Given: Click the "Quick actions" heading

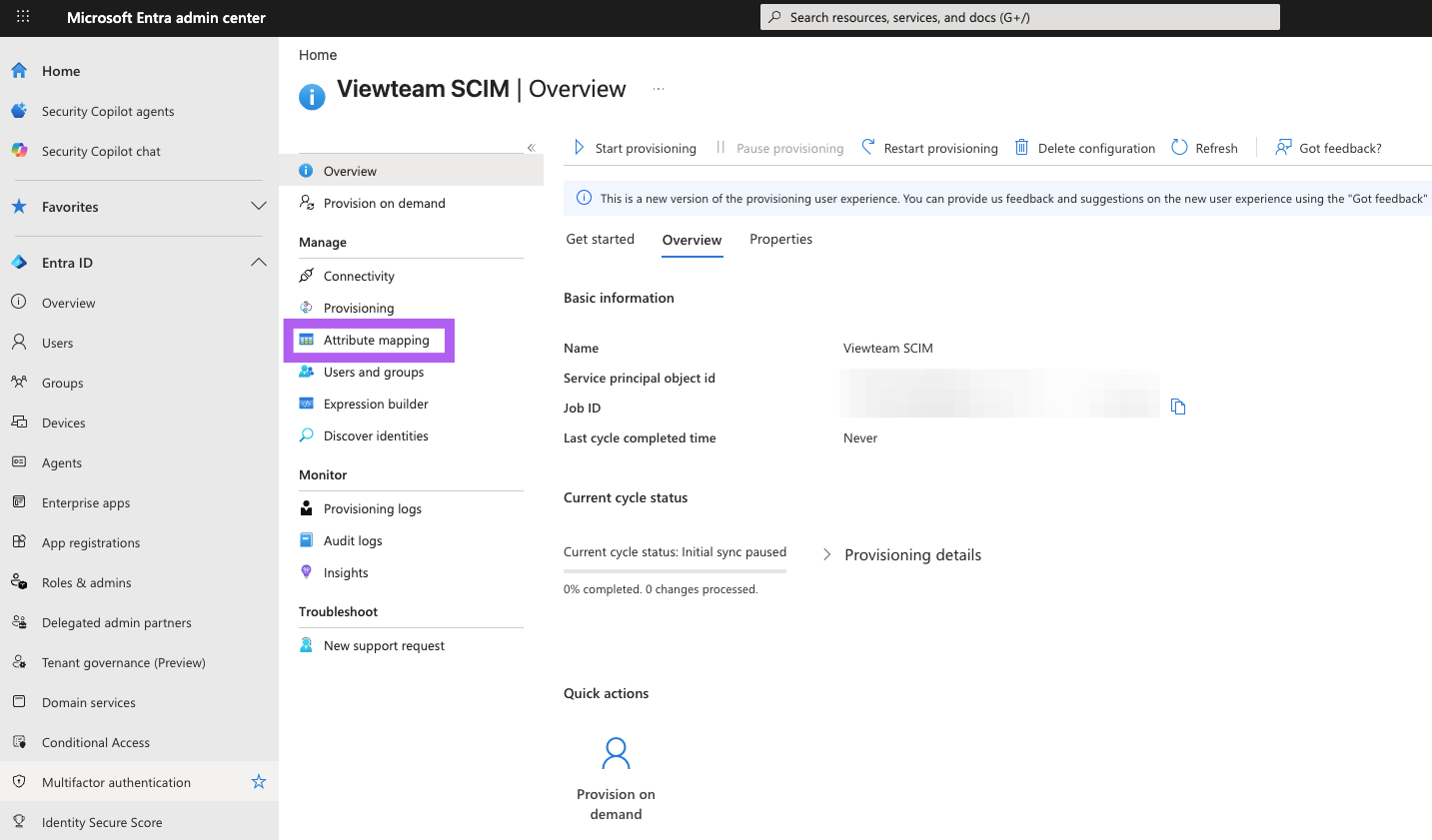Looking at the screenshot, I should click(x=606, y=693).
